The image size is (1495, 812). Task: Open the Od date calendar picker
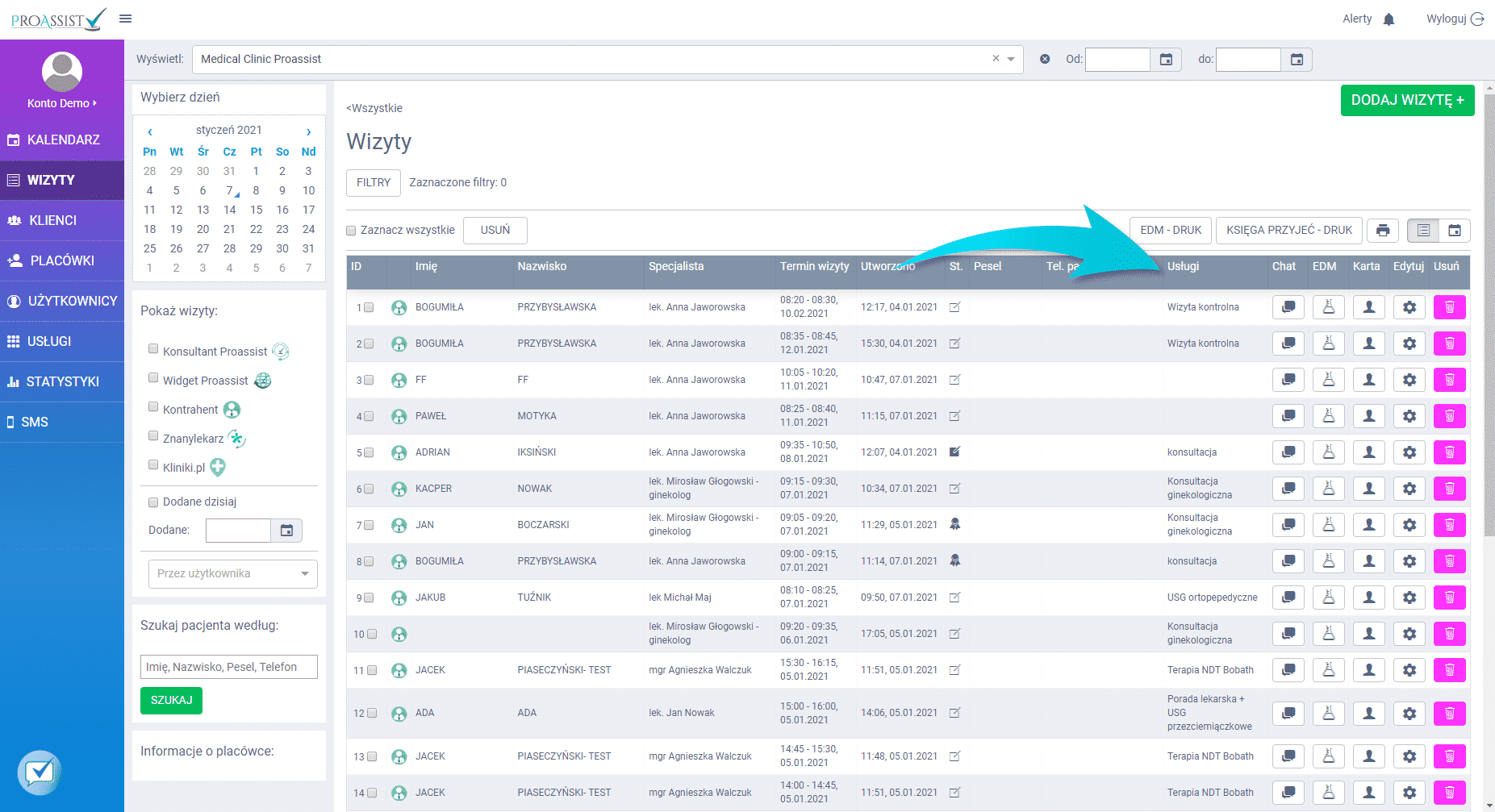(1166, 60)
